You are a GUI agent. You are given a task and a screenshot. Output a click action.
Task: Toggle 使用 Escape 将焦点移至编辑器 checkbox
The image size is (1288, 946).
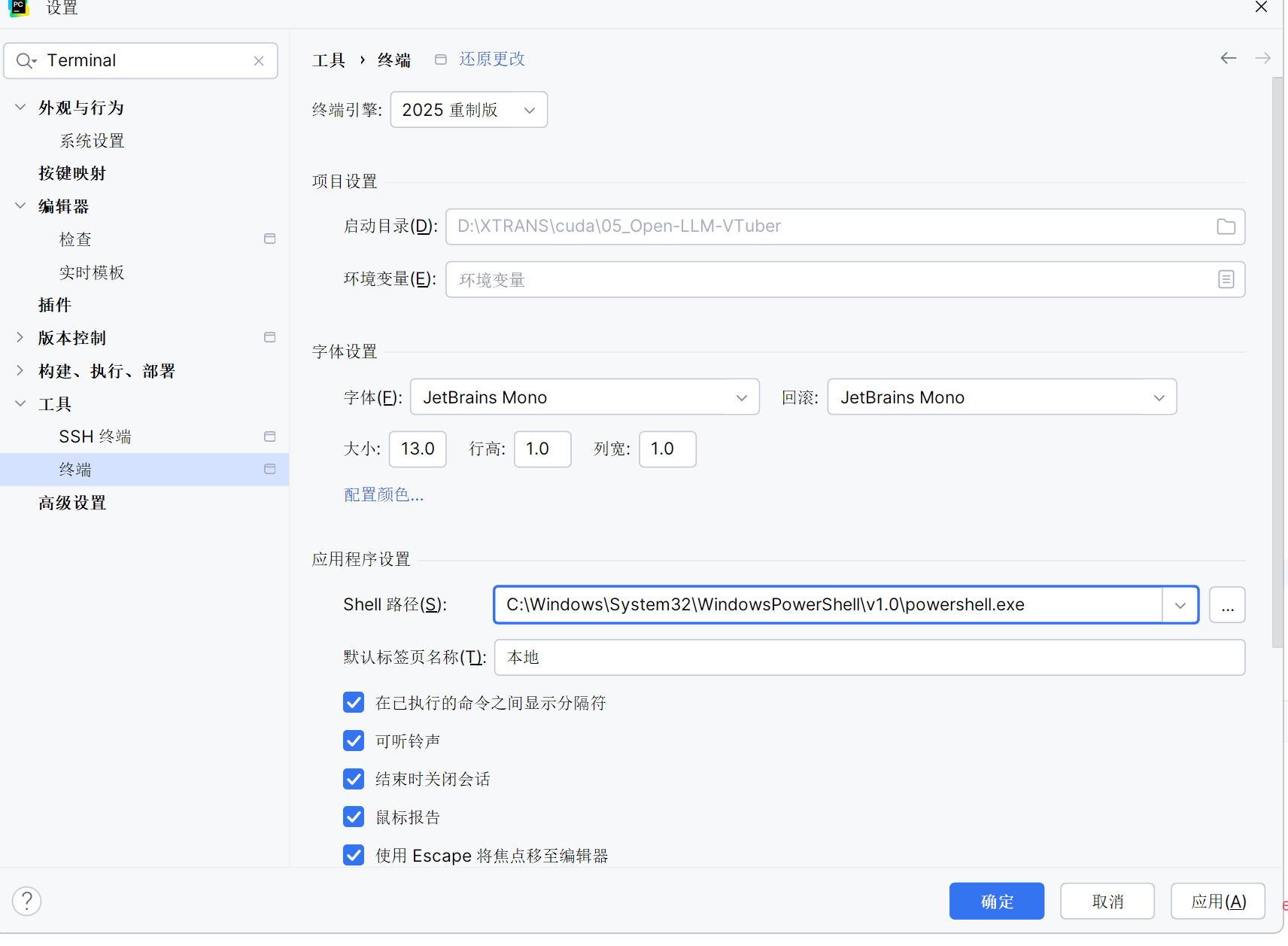354,855
